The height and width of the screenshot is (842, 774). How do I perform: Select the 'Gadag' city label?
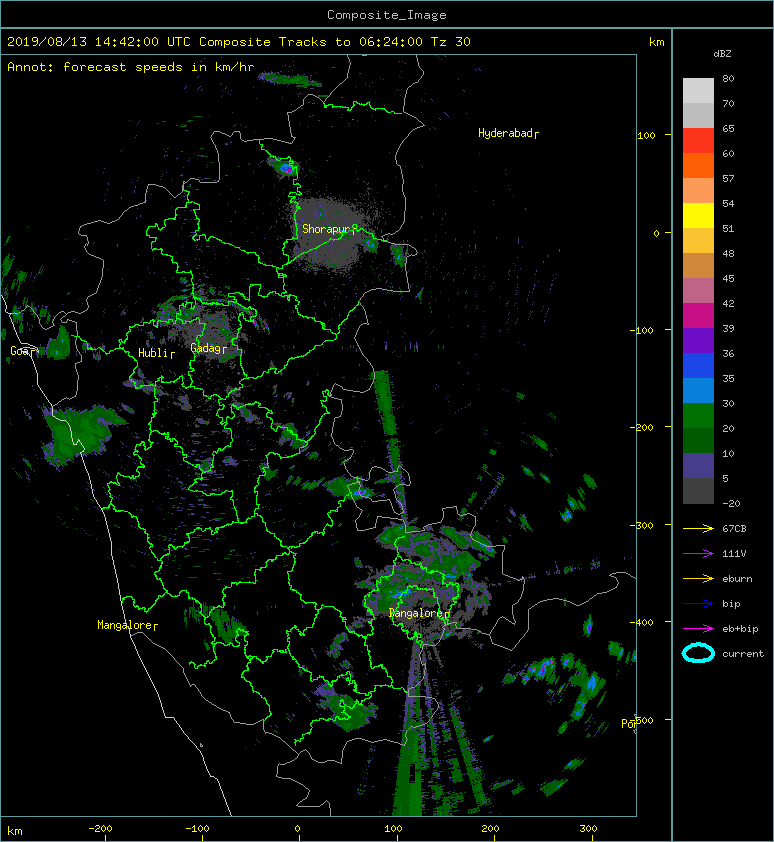[208, 349]
